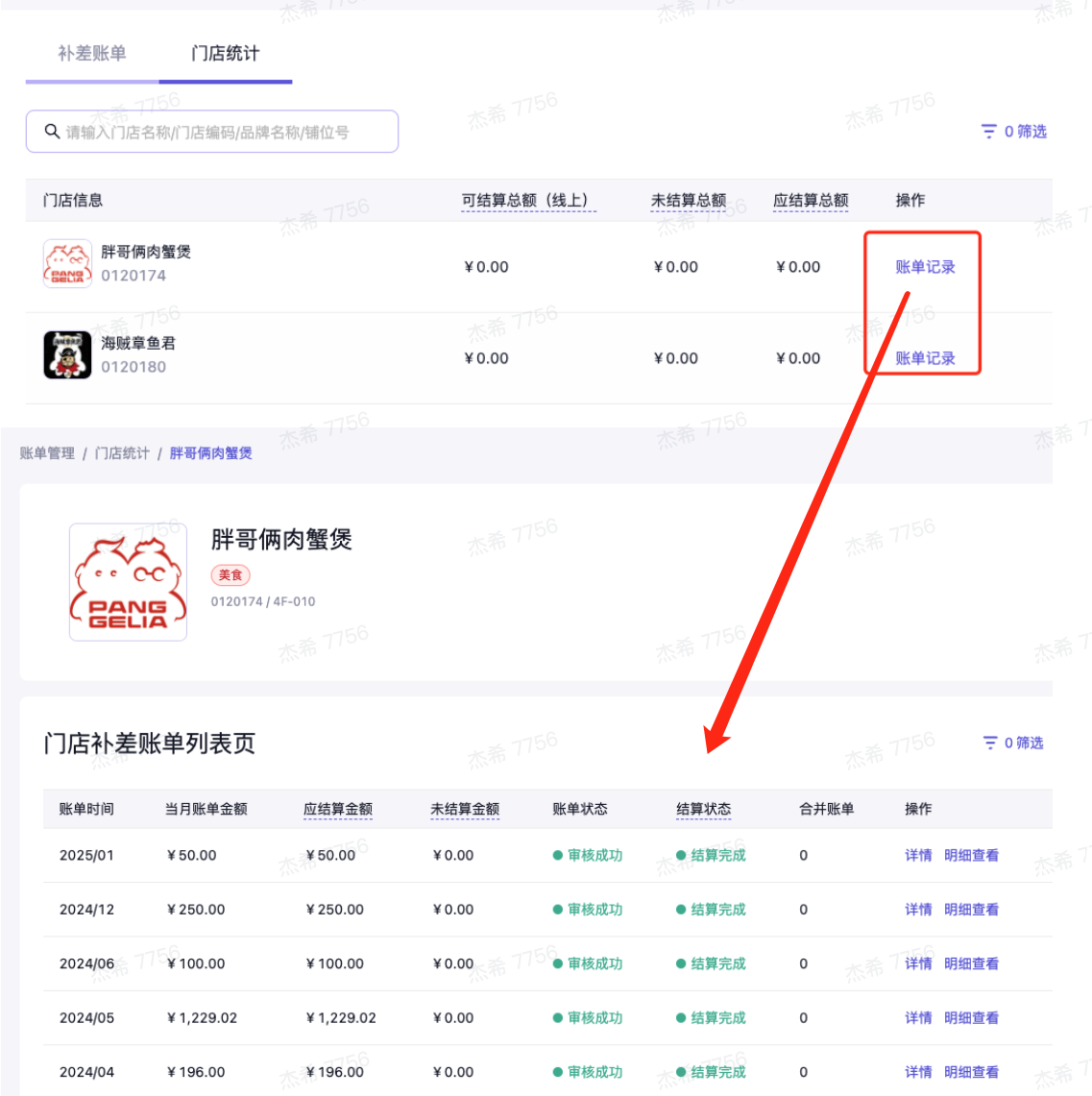
Task: Click the 结算状态 column header
Action: [703, 809]
